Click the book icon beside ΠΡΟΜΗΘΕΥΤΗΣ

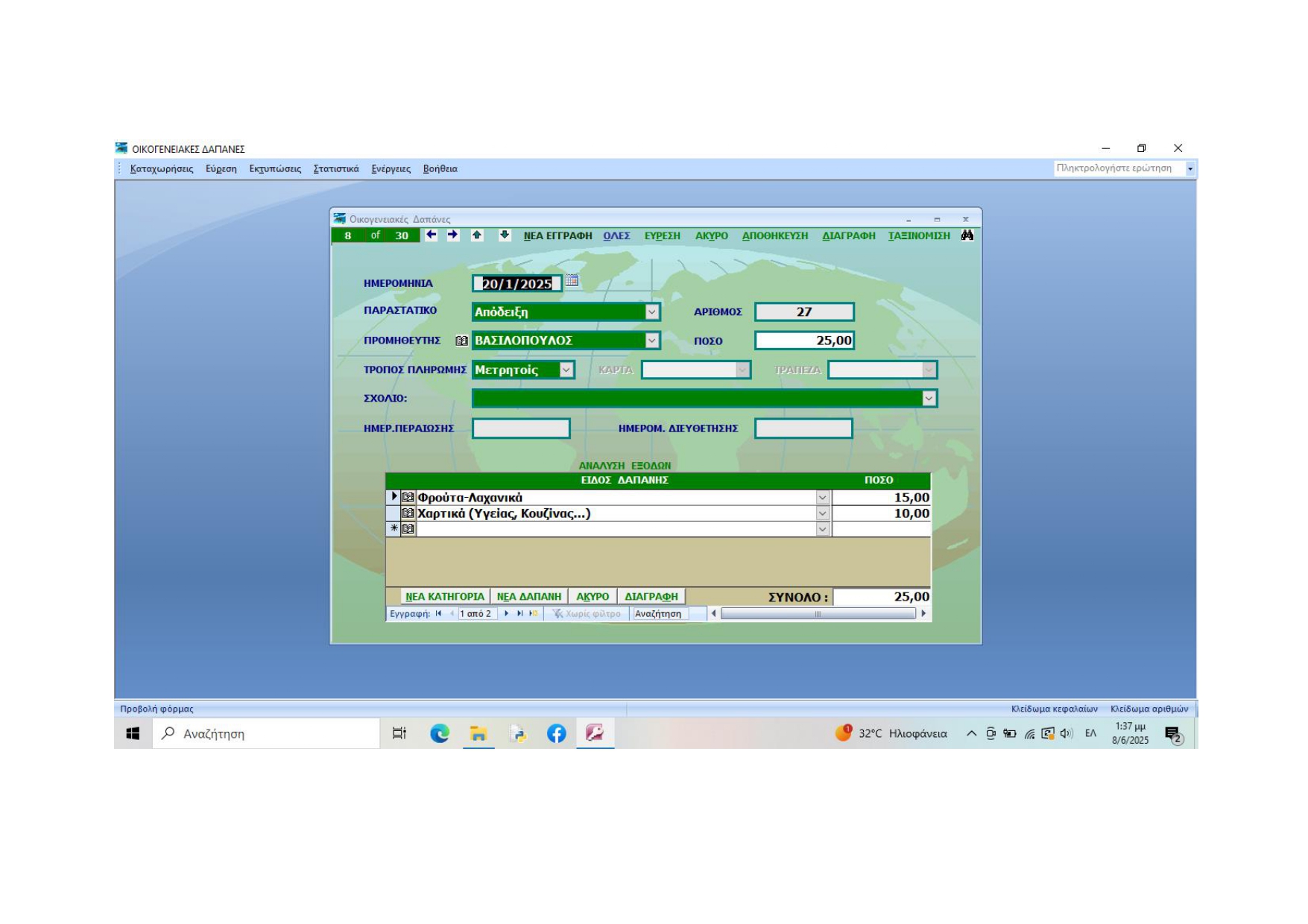[x=461, y=341]
